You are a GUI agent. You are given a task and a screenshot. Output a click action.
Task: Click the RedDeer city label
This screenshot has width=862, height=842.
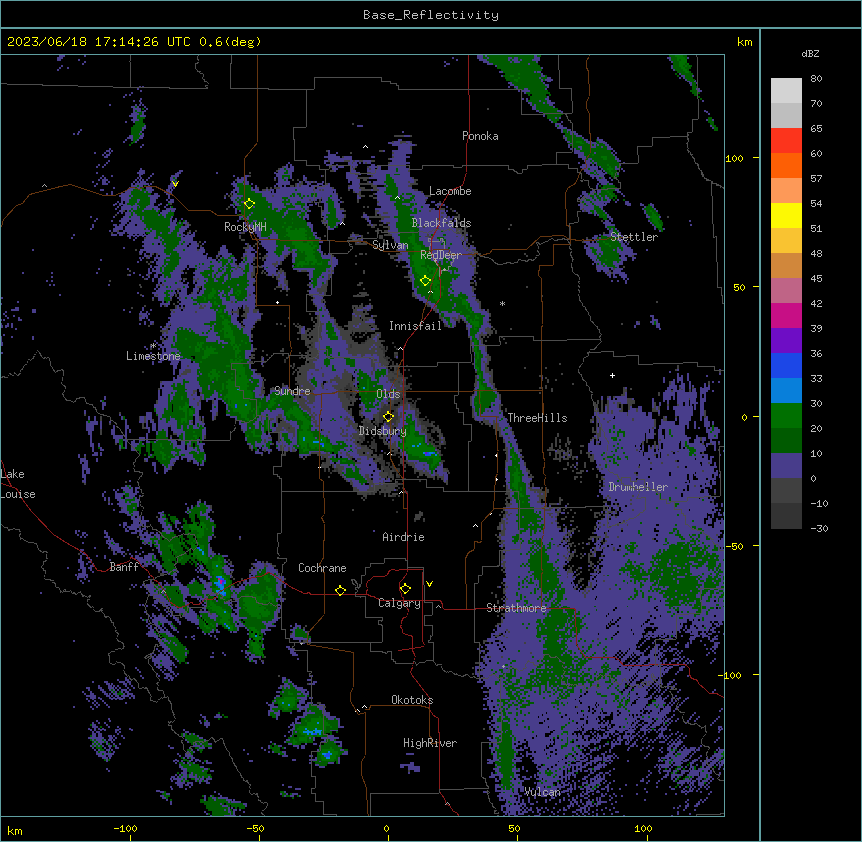point(440,255)
